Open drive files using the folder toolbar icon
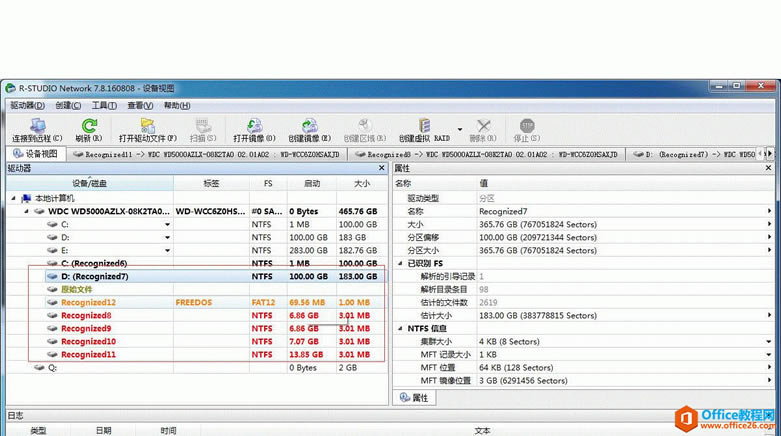 coord(147,126)
